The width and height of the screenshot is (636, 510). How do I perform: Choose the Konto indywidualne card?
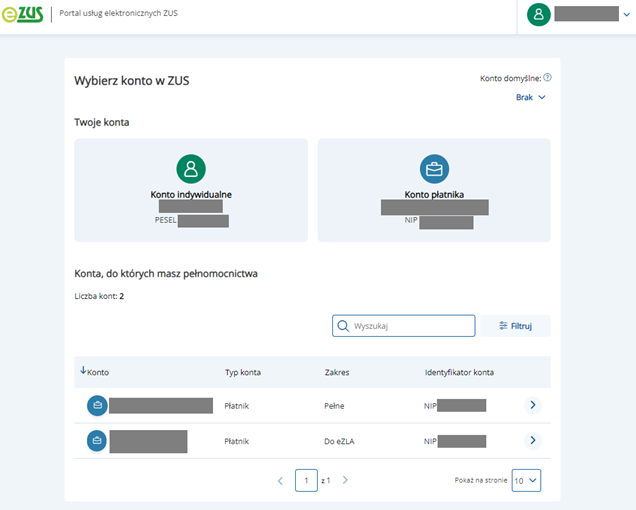click(191, 190)
